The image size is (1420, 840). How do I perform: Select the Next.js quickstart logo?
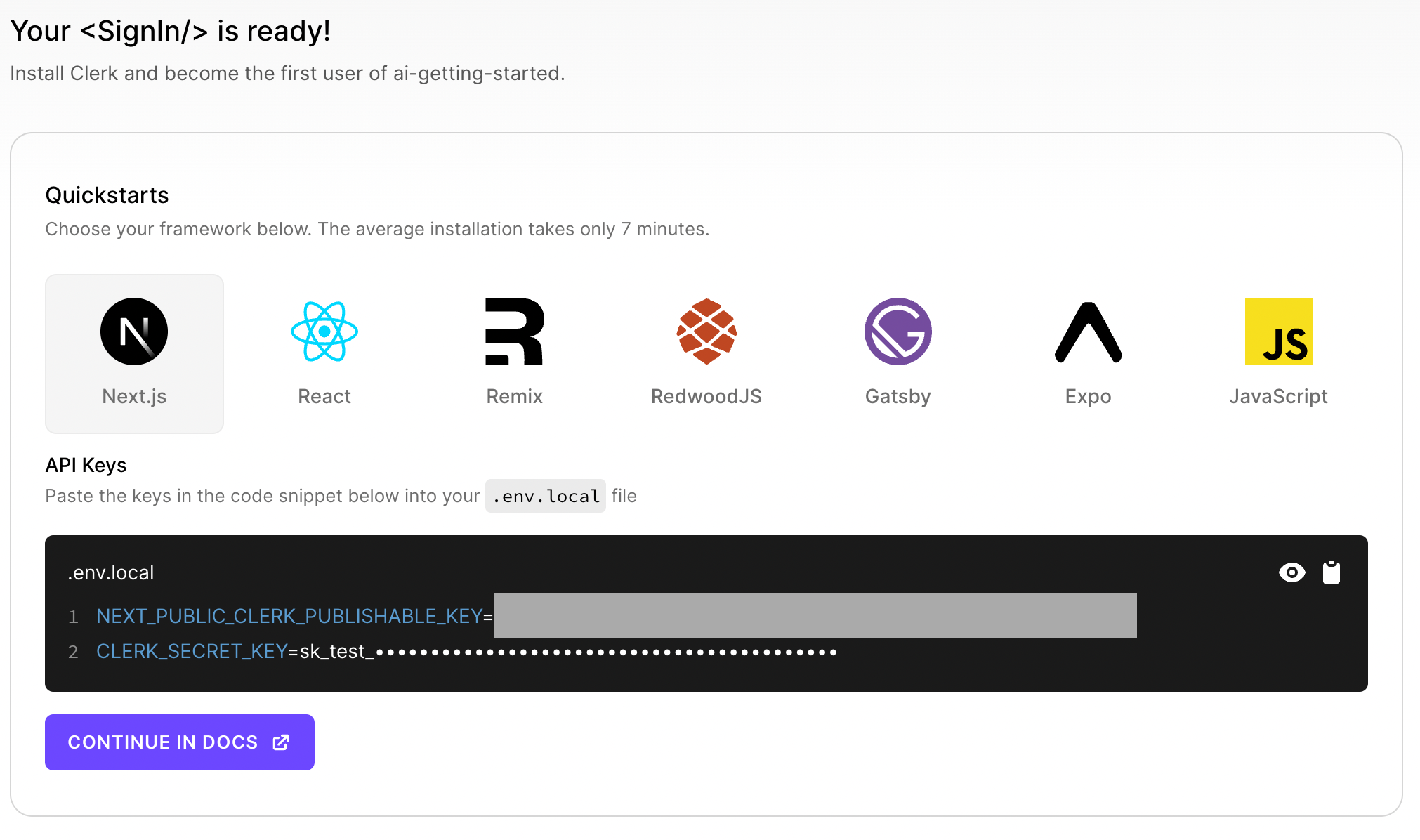tap(134, 332)
